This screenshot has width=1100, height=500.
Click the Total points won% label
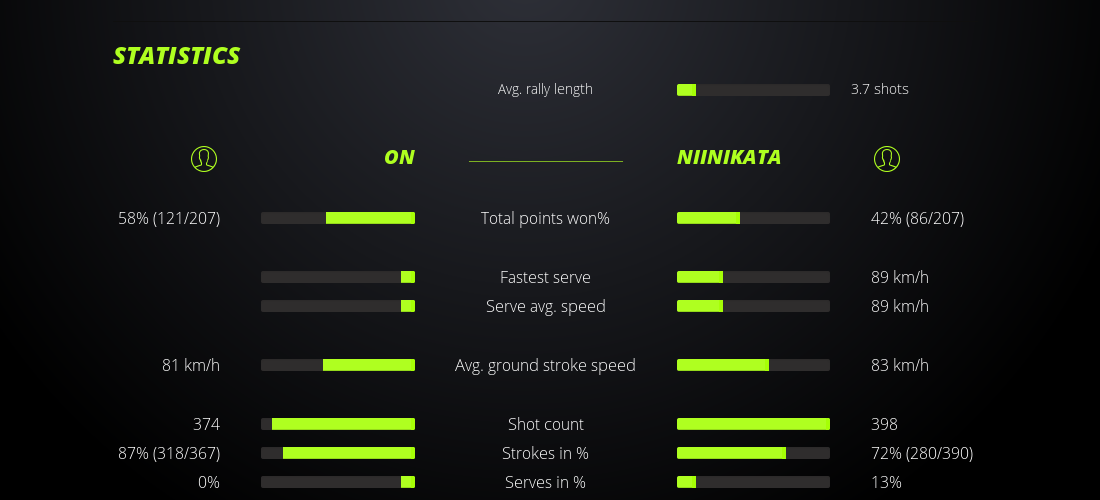(545, 218)
